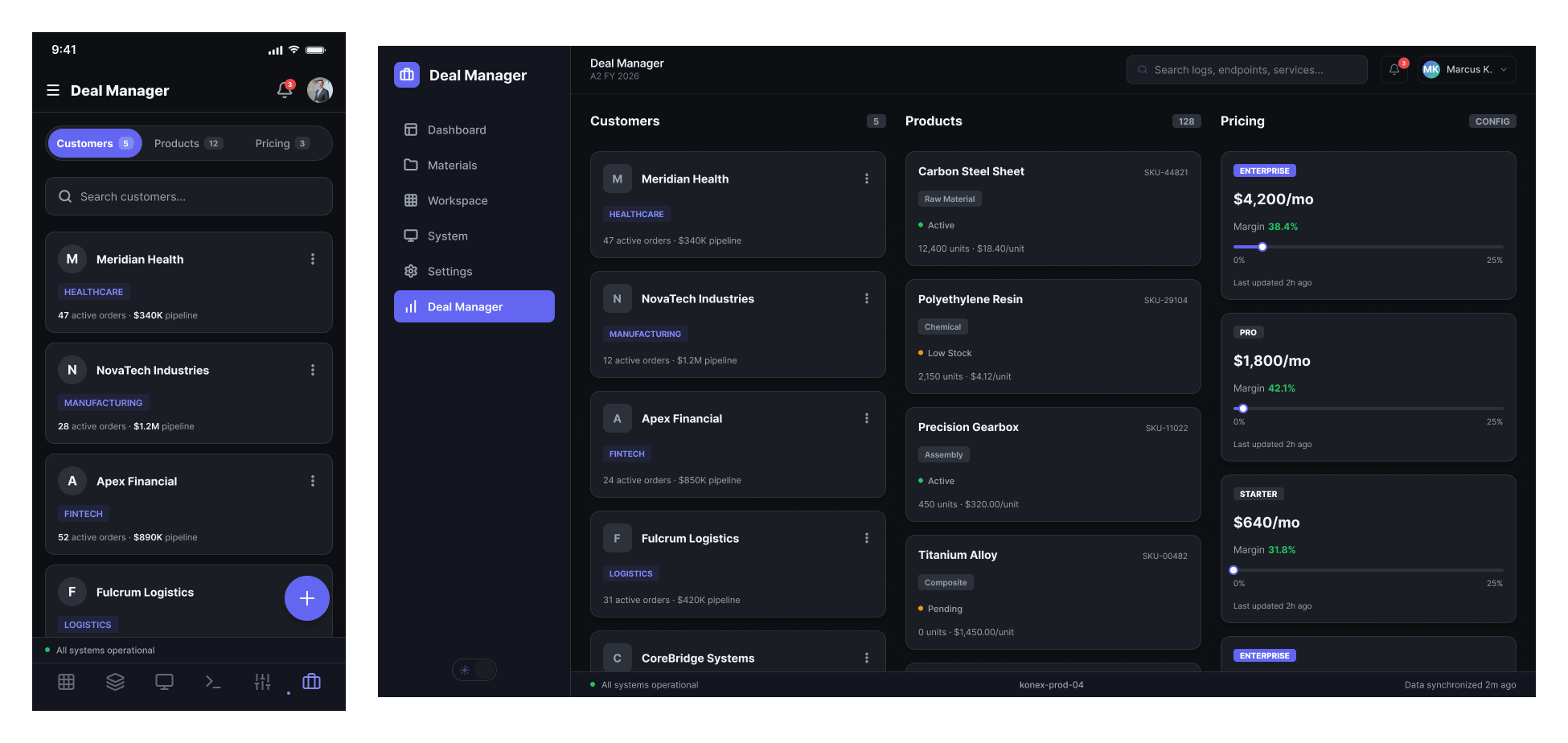1568x743 pixels.
Task: Click the Raw Material tag on Carbon Steel Sheet
Action: [950, 199]
